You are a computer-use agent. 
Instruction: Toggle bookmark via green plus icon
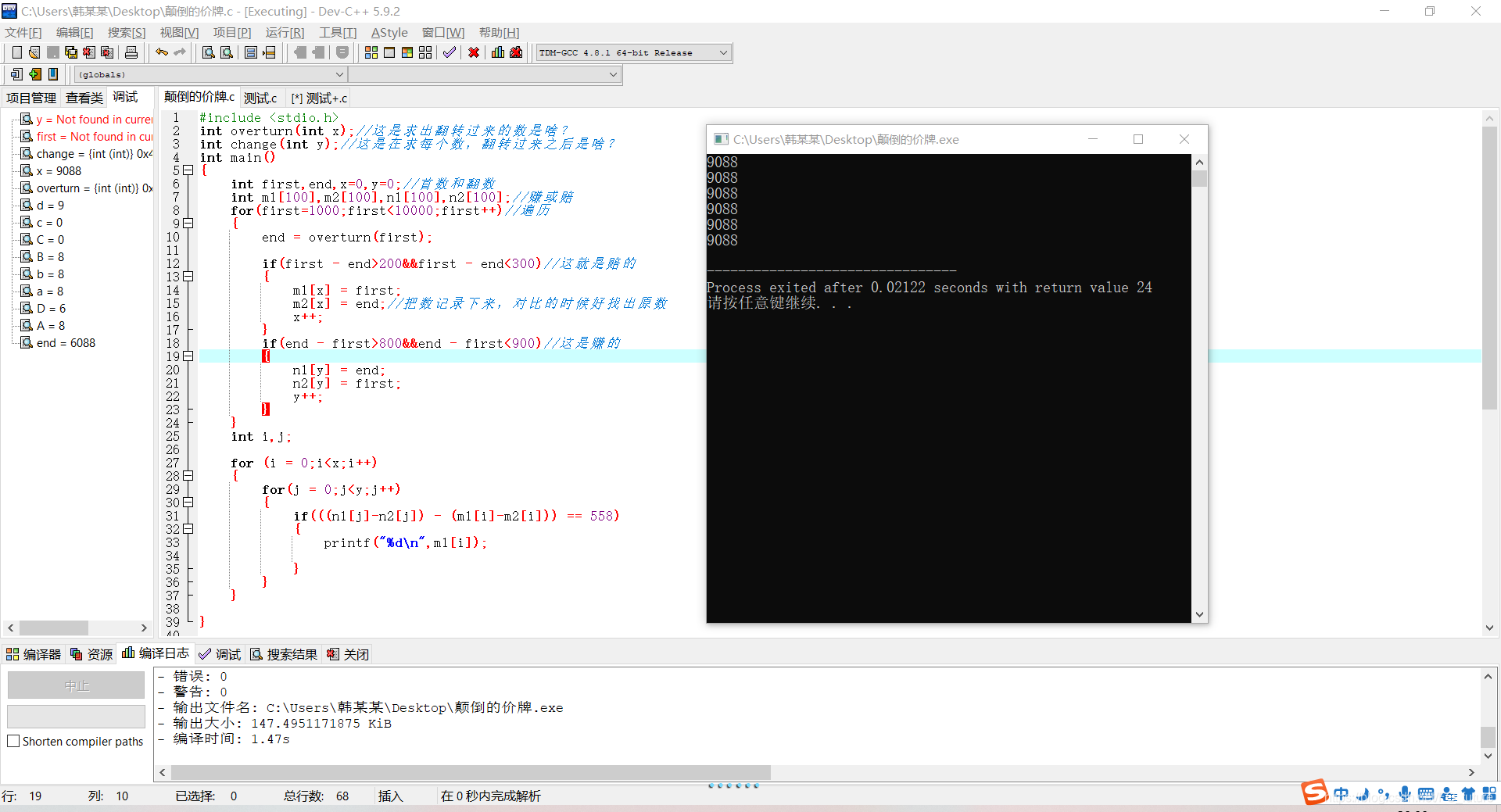pyautogui.click(x=35, y=74)
